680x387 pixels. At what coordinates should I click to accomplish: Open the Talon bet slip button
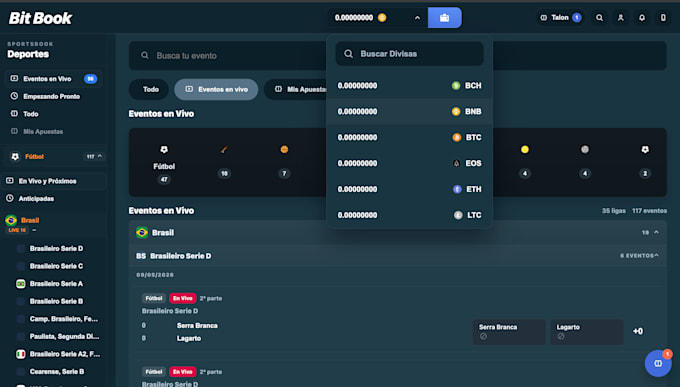point(560,18)
